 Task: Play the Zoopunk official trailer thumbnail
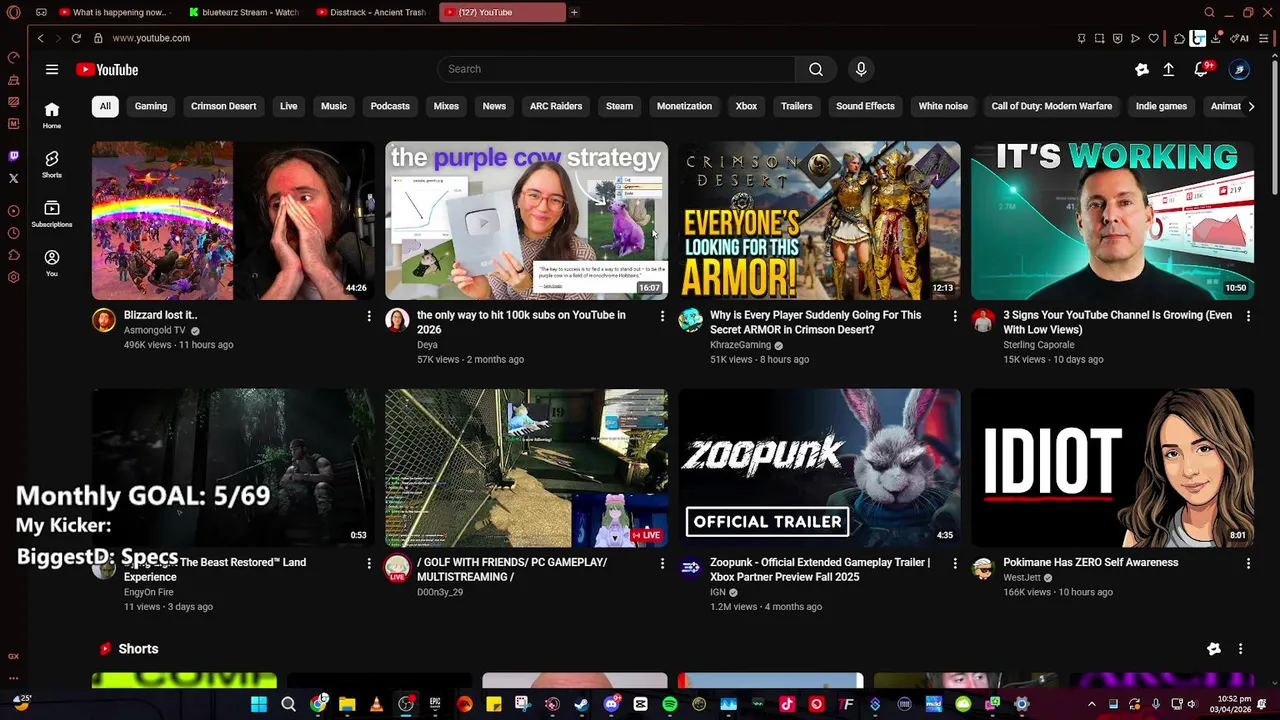click(x=819, y=468)
